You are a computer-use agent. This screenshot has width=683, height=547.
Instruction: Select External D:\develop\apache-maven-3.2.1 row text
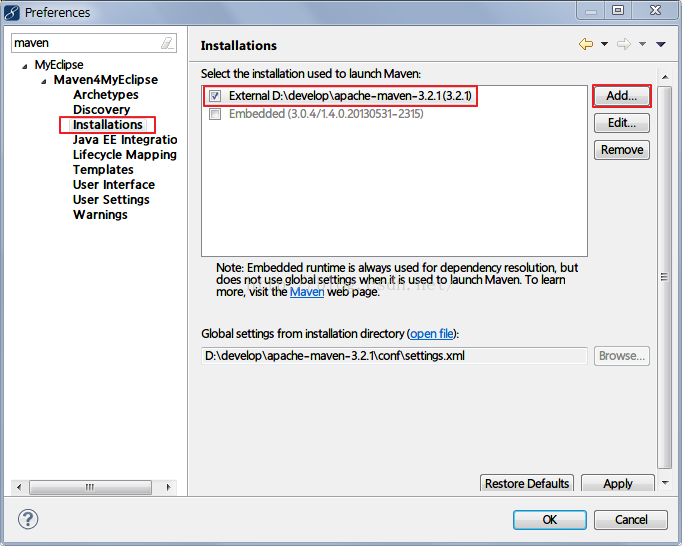click(350, 96)
